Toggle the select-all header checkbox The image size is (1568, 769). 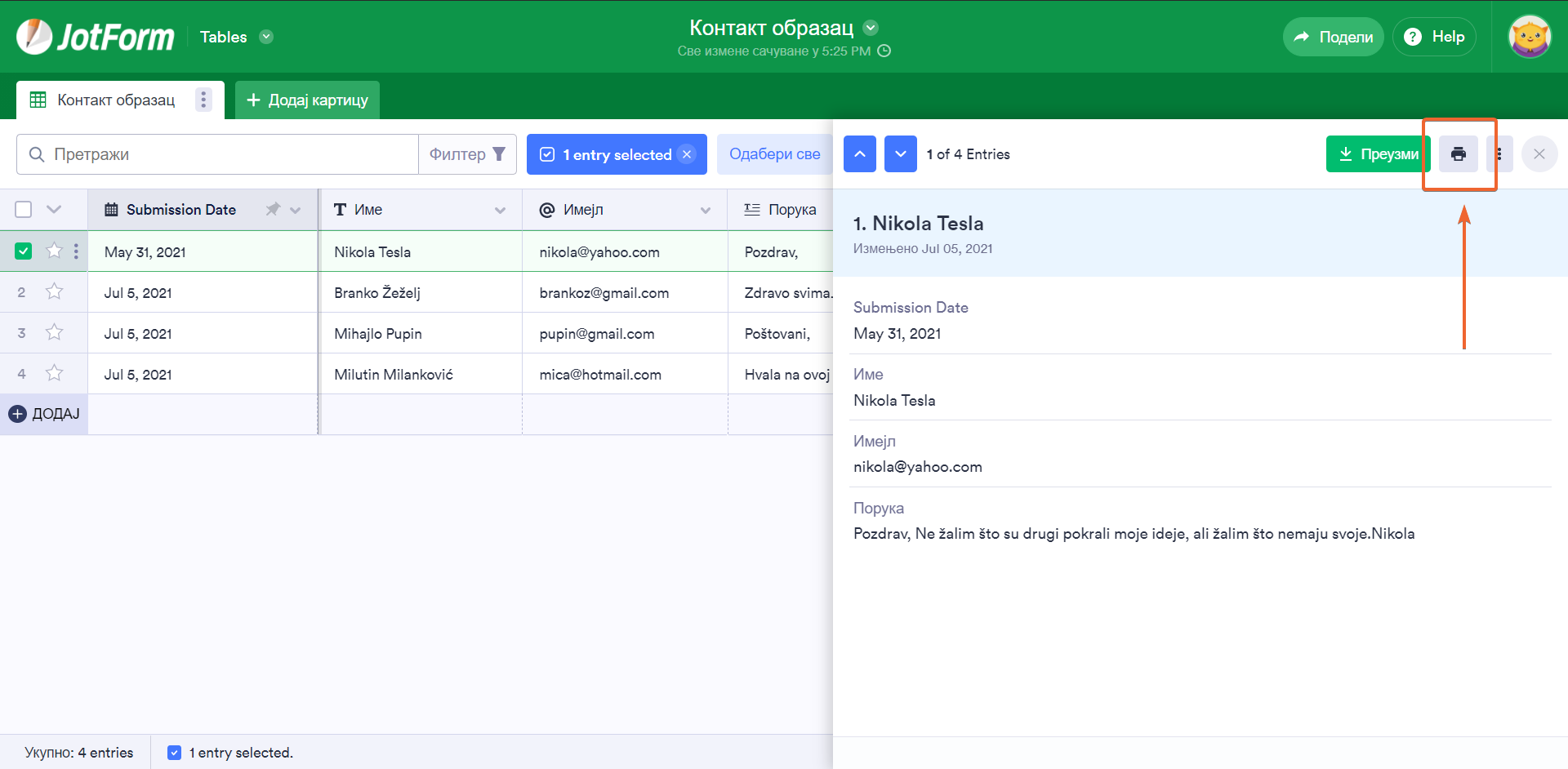click(24, 210)
